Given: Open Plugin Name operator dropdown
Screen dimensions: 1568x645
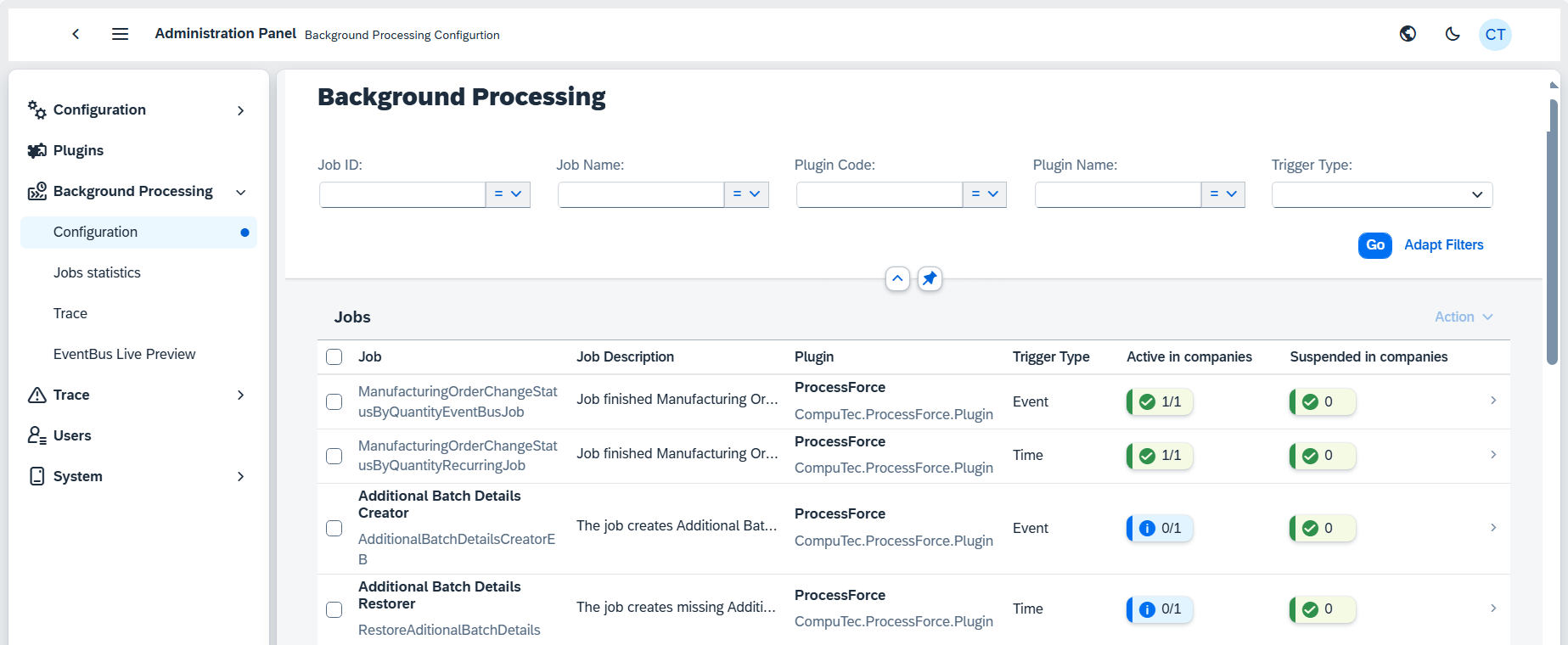Looking at the screenshot, I should pyautogui.click(x=1223, y=194).
